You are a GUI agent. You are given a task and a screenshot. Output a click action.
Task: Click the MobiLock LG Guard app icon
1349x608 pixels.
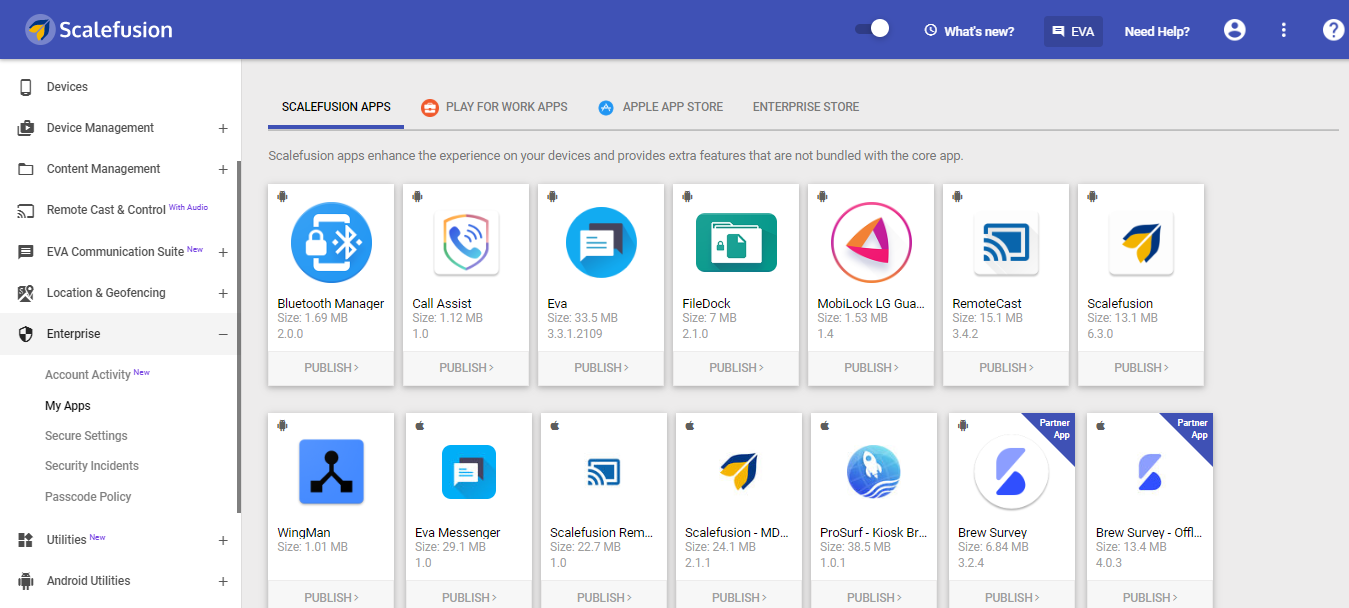(871, 242)
